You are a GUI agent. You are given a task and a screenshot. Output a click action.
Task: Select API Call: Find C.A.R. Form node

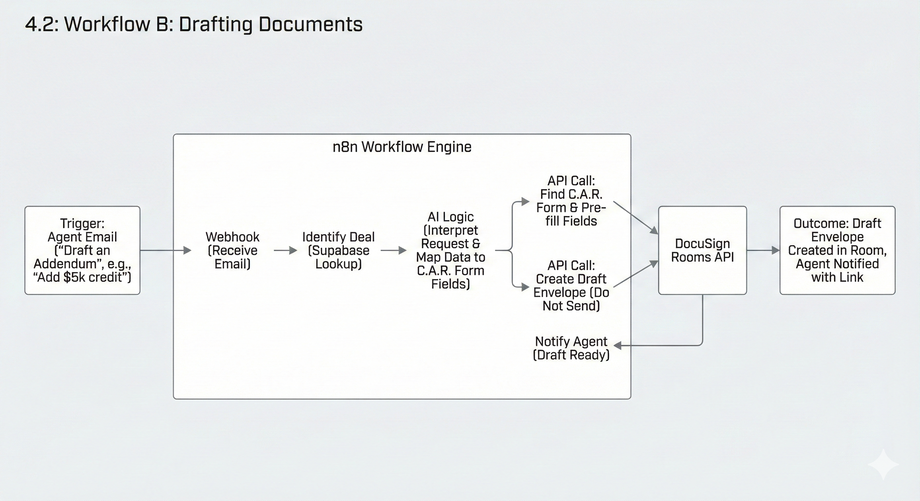click(x=571, y=201)
